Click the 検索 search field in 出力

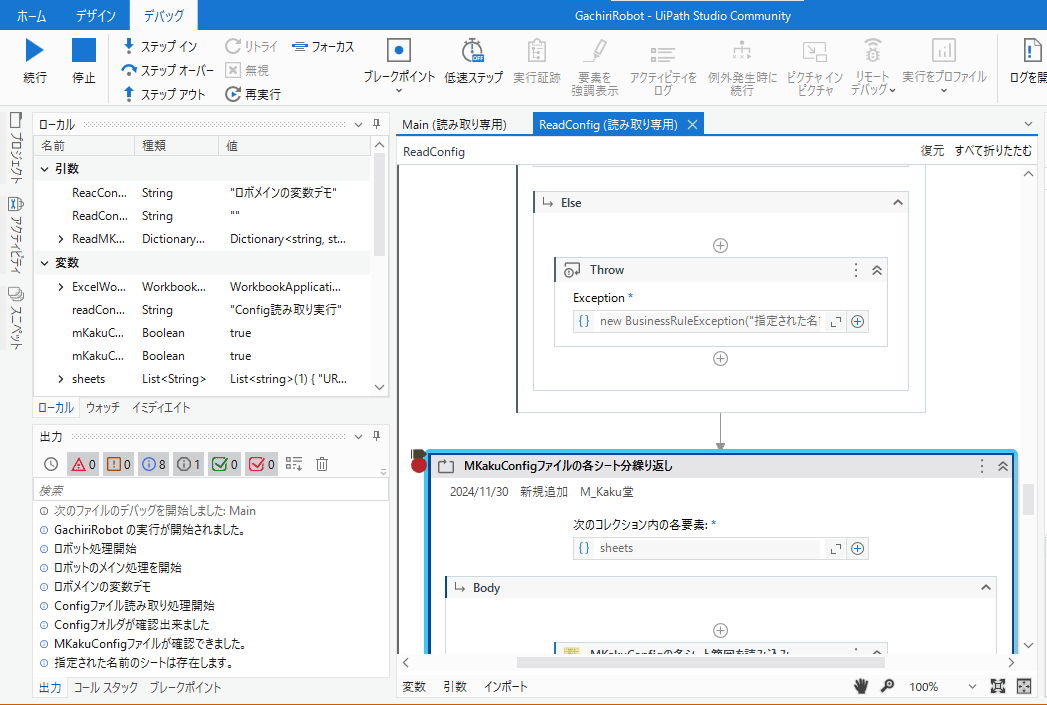[210, 490]
